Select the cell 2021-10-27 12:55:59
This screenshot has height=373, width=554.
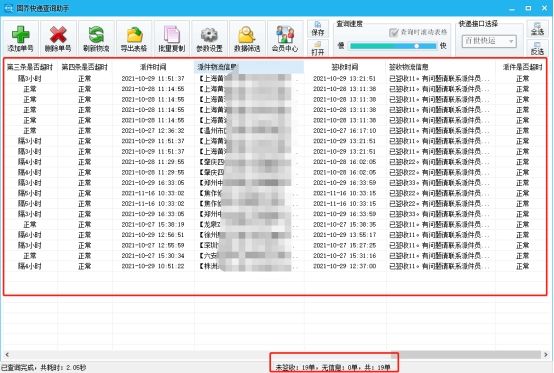(153, 245)
